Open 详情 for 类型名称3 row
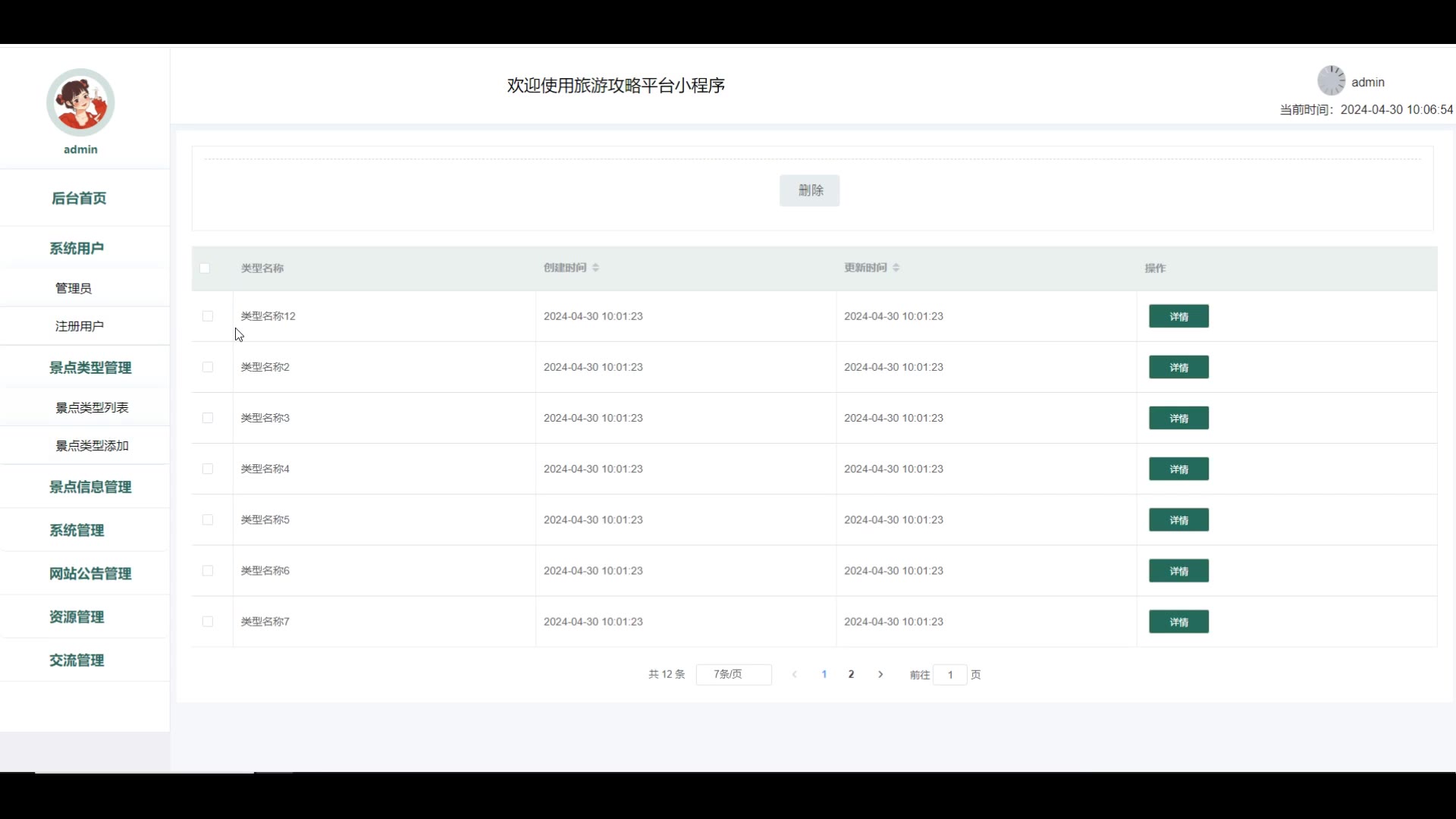 coord(1178,418)
